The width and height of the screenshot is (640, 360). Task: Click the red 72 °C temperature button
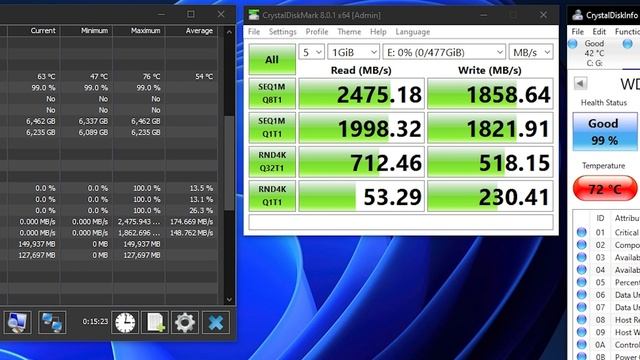605,189
